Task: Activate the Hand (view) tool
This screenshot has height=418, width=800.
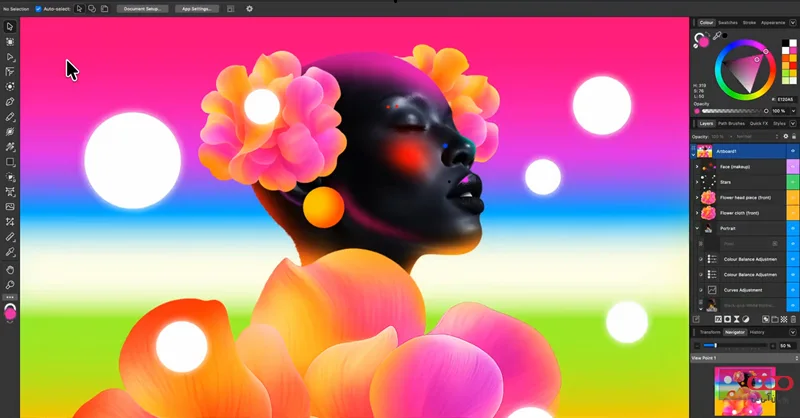Action: 10,269
